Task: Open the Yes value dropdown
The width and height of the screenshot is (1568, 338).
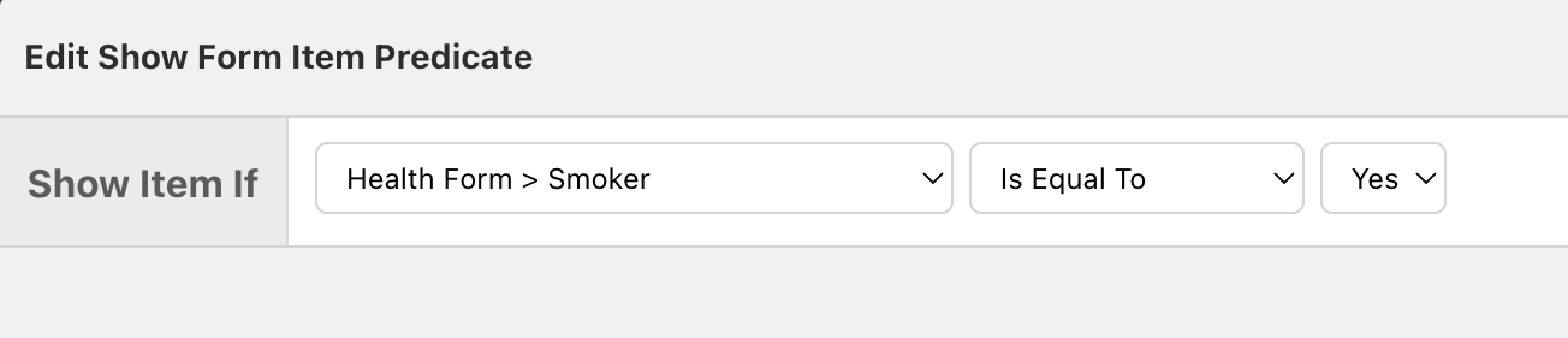Action: pos(1382,179)
